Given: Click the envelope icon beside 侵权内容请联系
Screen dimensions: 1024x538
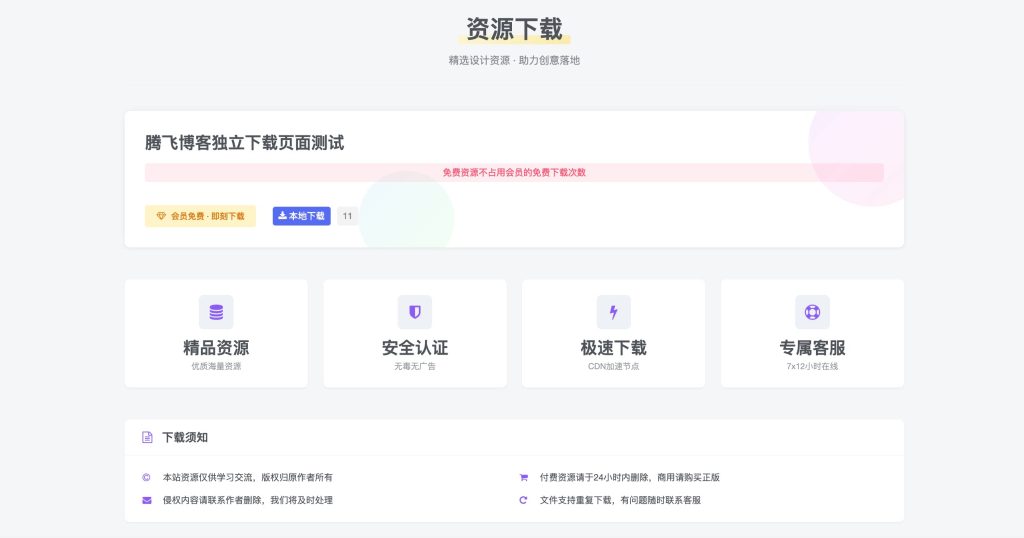Looking at the screenshot, I should pos(146,501).
